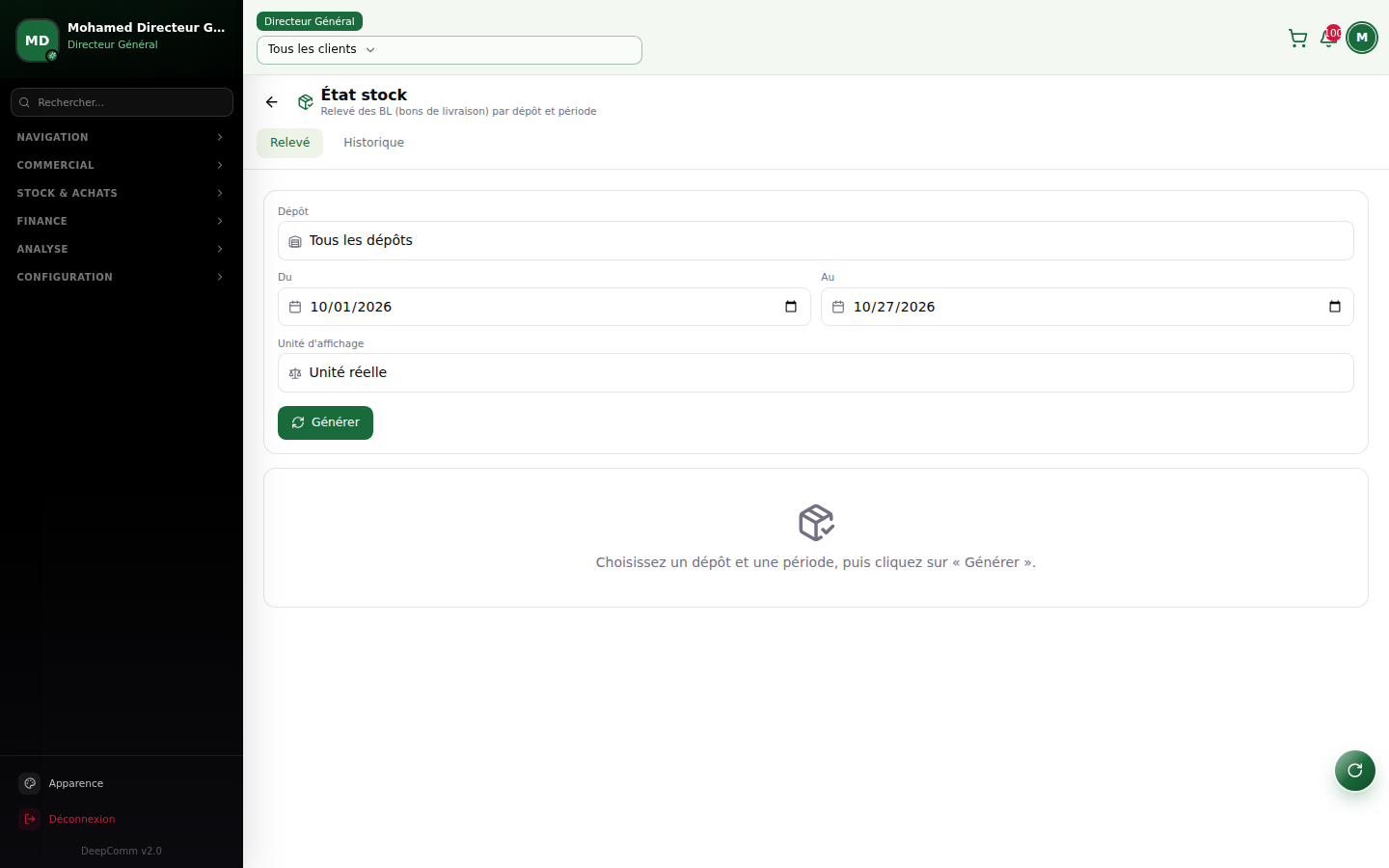Viewport: 1389px width, 868px height.
Task: Click the Mohamed Directeur G... name
Action: 147,27
